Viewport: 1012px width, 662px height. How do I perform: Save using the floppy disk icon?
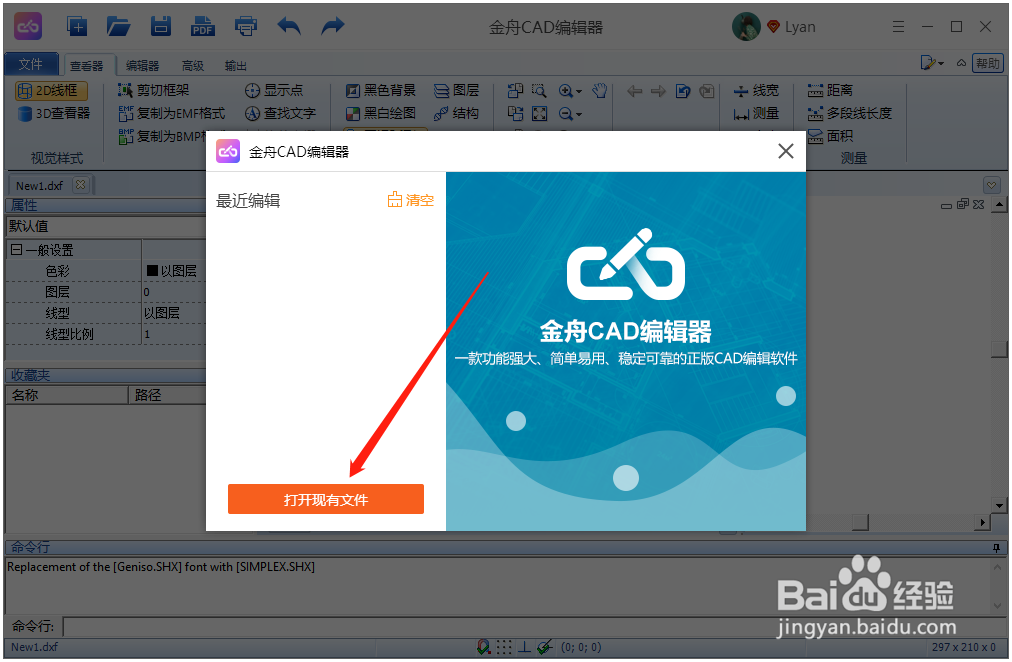[161, 26]
